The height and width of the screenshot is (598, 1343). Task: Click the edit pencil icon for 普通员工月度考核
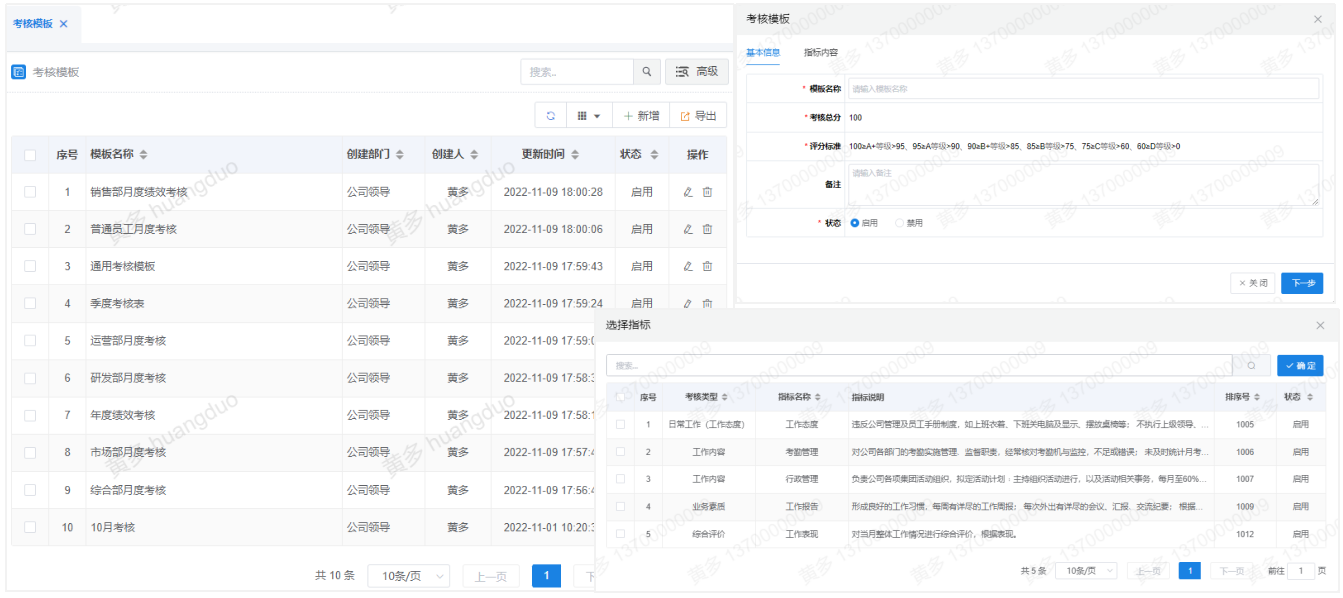[x=688, y=229]
